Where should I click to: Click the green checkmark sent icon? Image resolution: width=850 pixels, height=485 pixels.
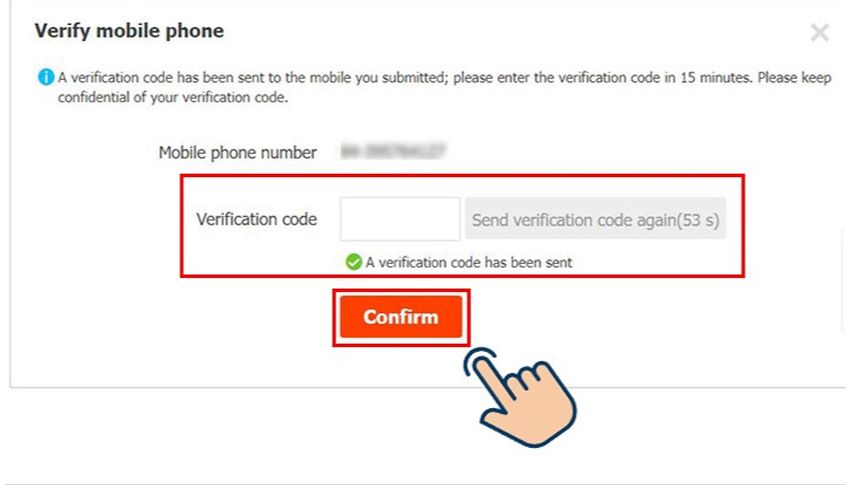point(353,262)
